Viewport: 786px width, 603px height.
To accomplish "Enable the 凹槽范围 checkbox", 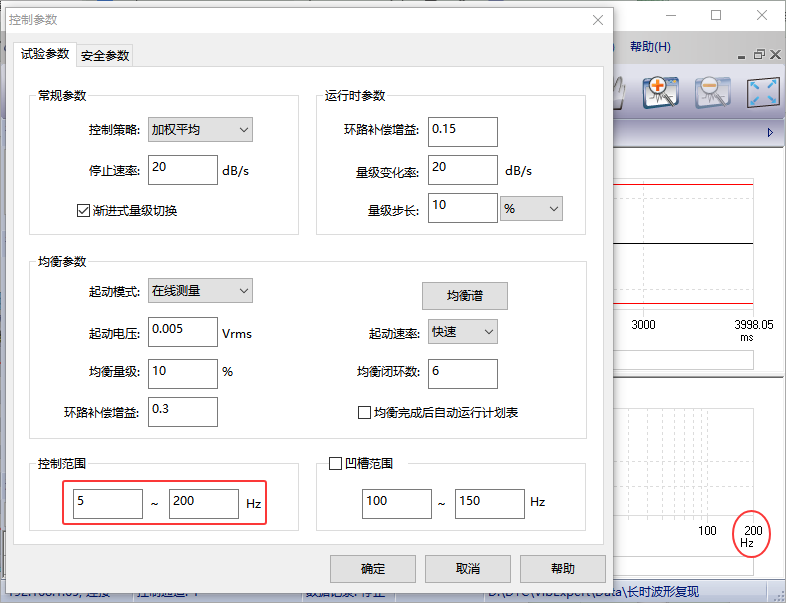I will [x=336, y=463].
